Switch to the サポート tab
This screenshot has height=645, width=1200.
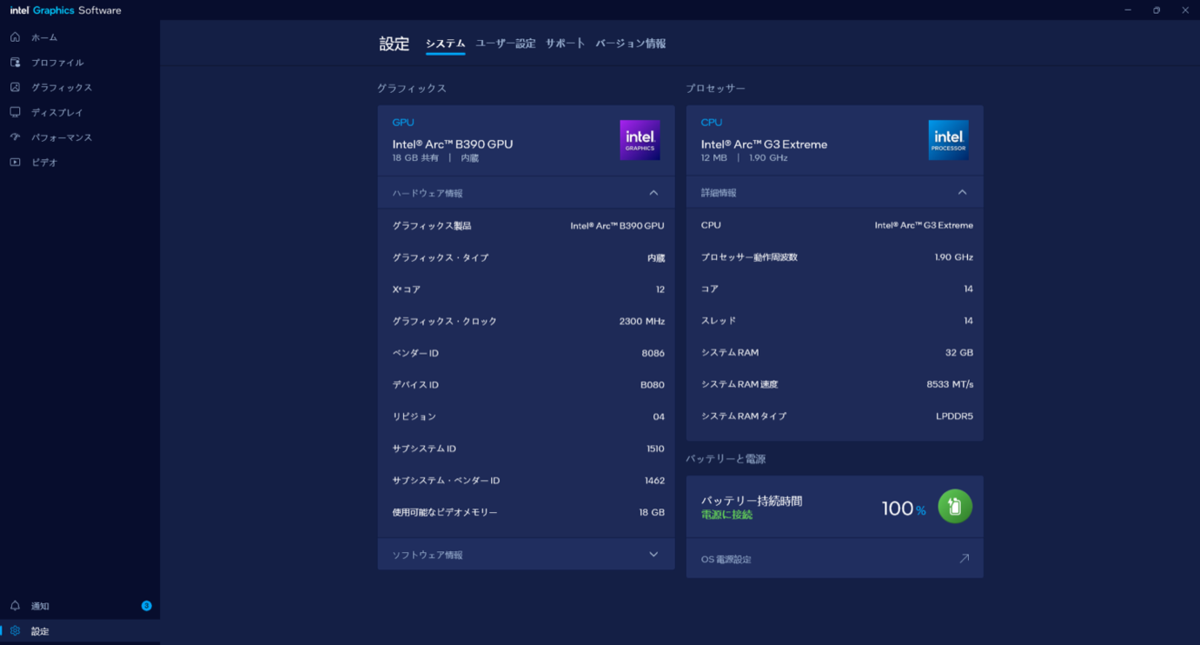[565, 44]
